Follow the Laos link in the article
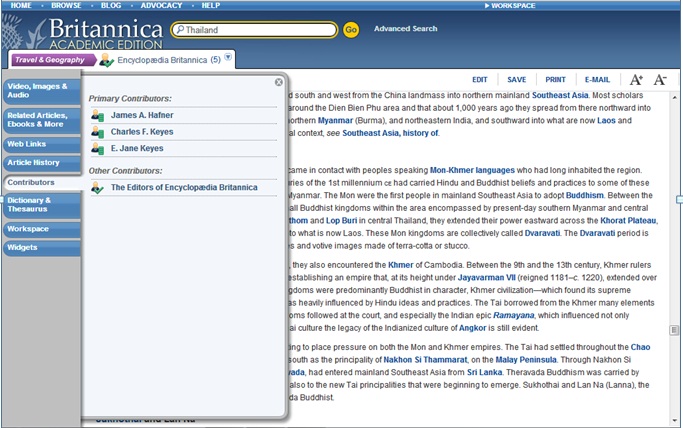The image size is (683, 428). (606, 121)
